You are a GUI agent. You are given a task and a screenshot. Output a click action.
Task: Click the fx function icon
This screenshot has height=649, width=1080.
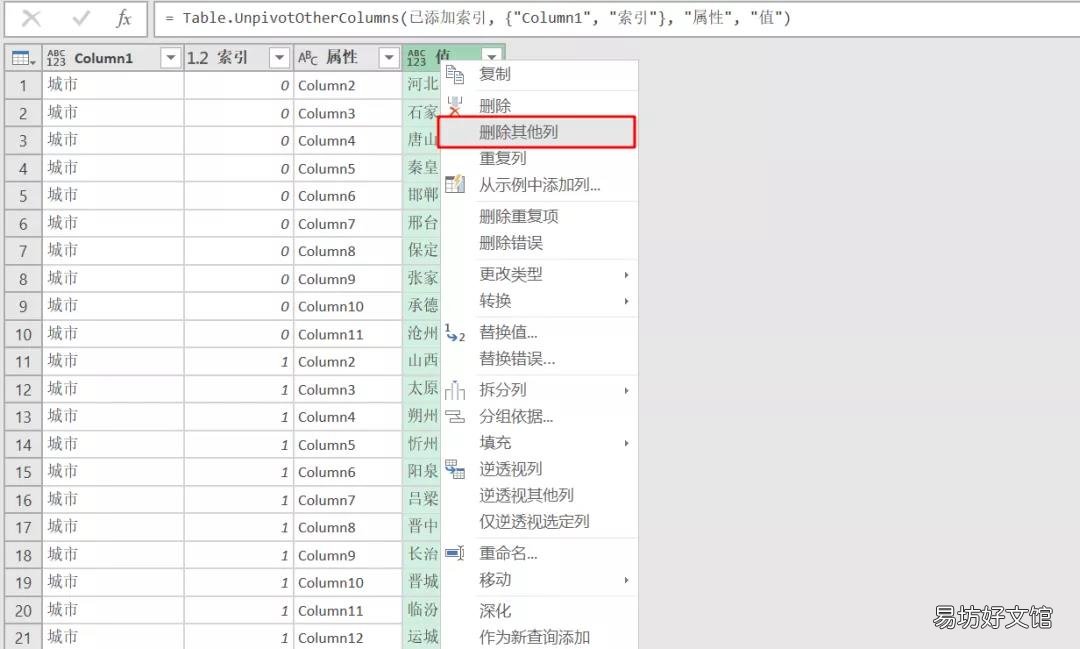point(124,18)
